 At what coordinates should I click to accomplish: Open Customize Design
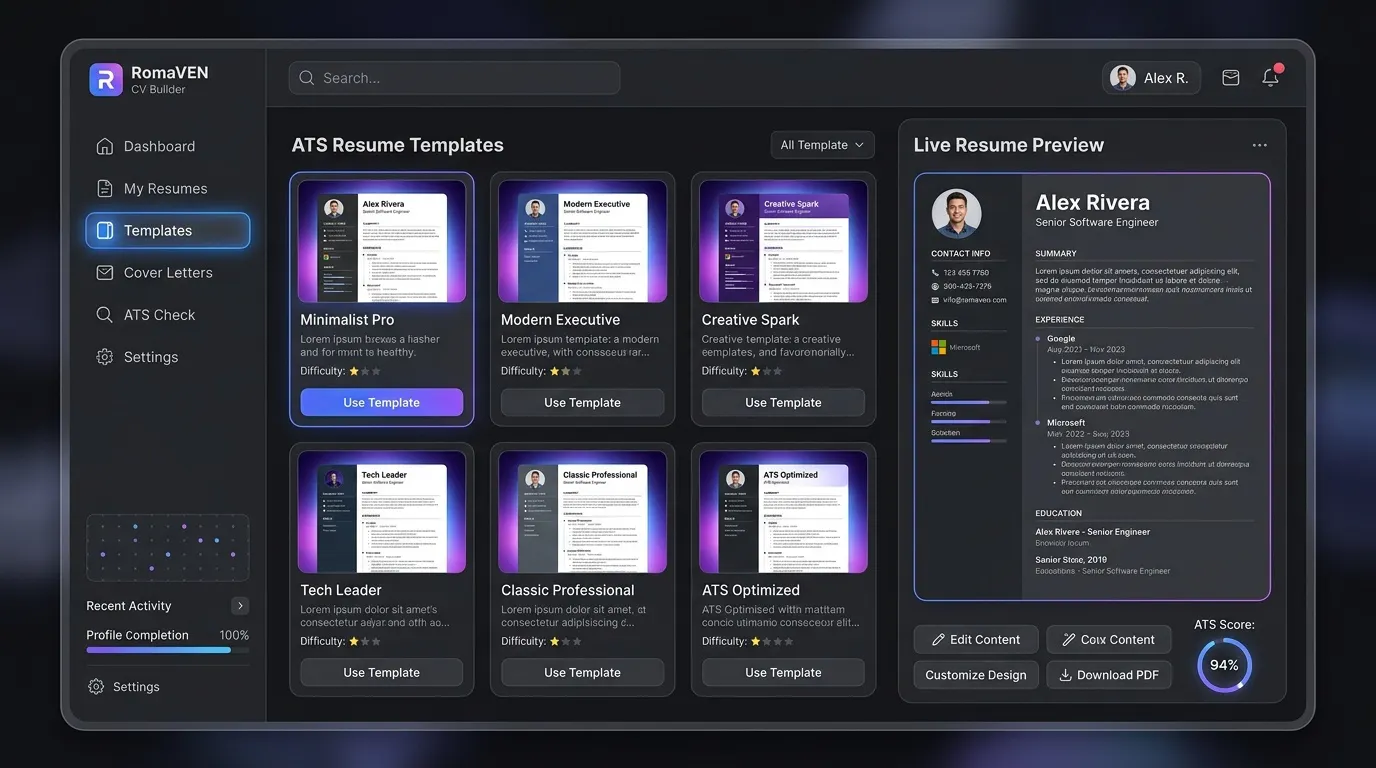point(976,675)
